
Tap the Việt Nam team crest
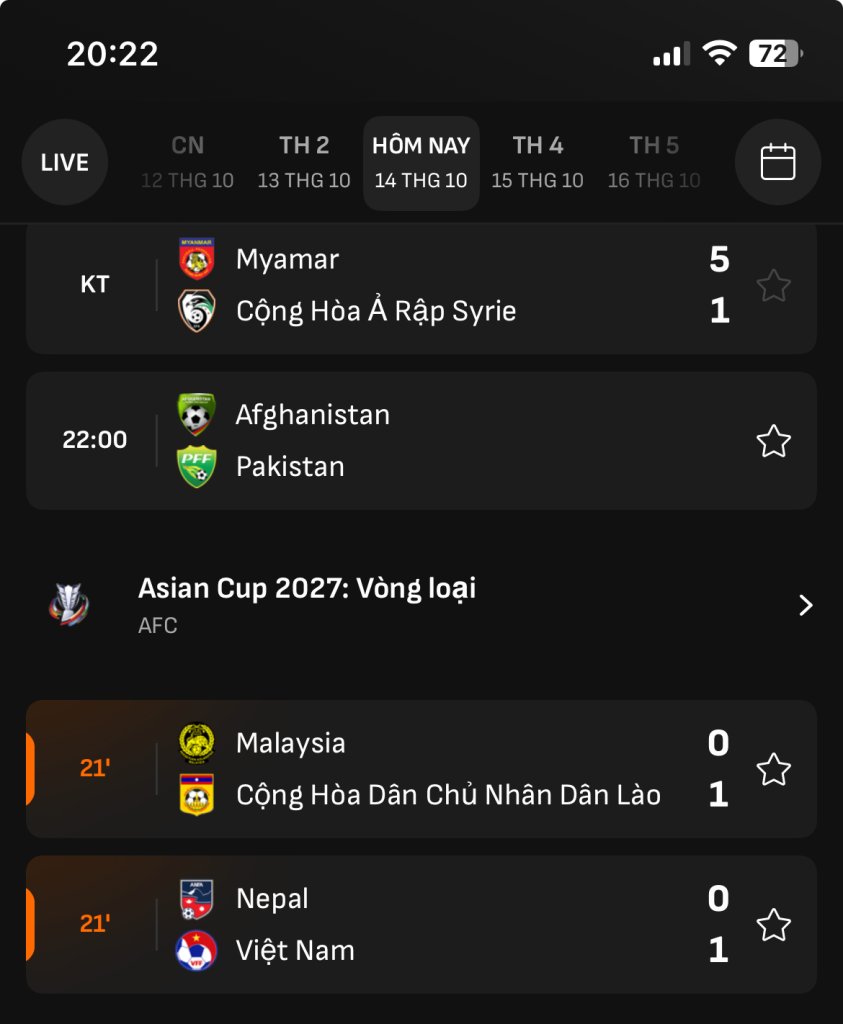click(196, 950)
